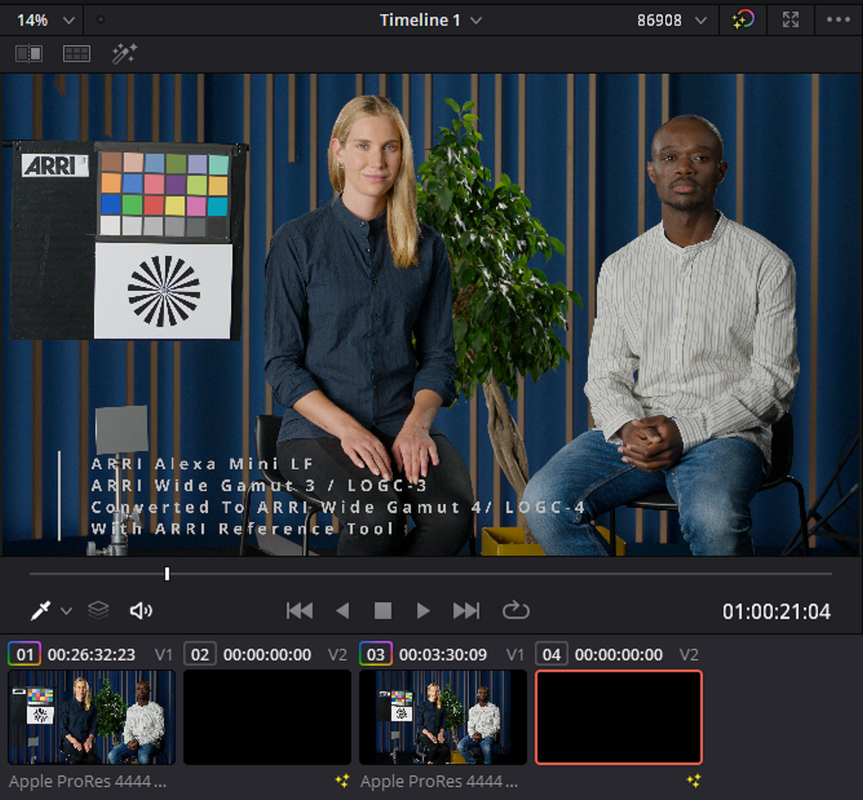Click the Apple ProRes 4444 label under clip 01

tap(88, 781)
